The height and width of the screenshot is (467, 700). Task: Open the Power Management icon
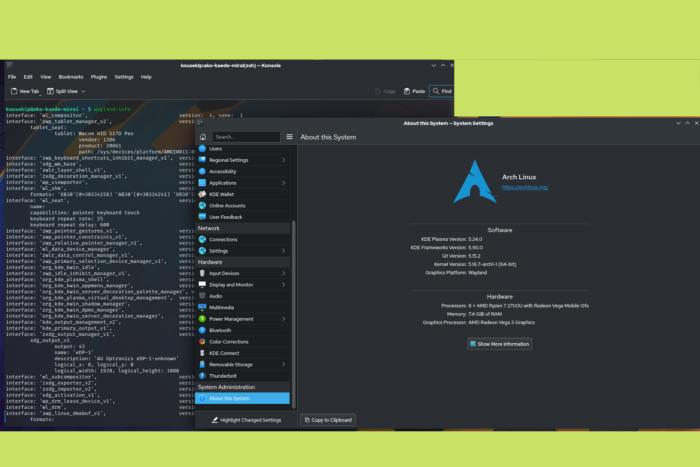[x=202, y=319]
